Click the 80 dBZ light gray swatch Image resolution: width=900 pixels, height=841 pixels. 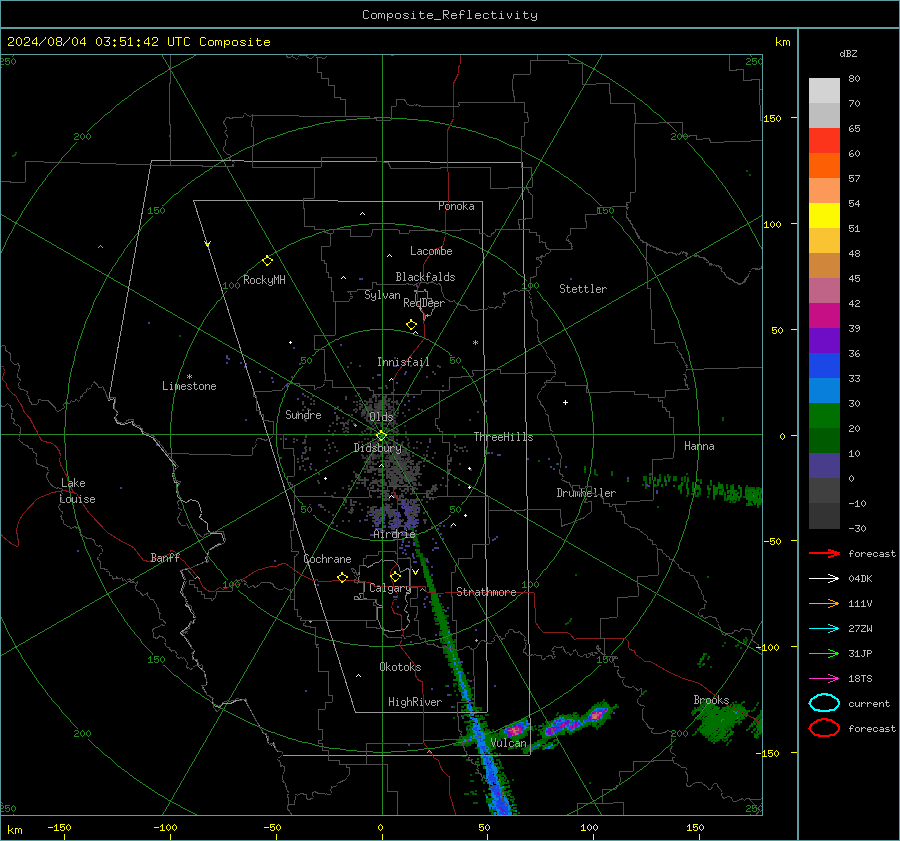click(824, 90)
